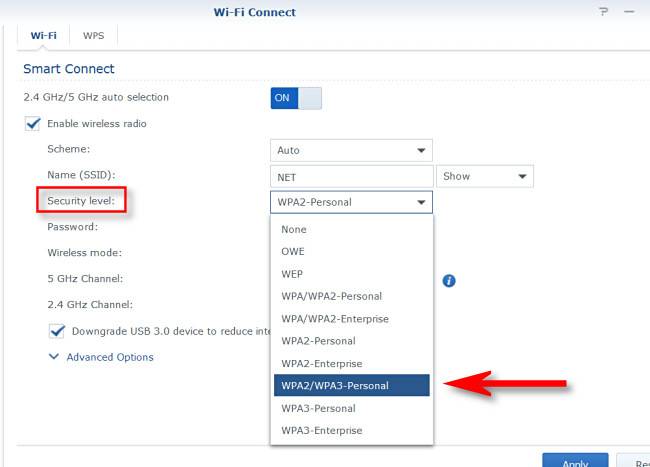The image size is (650, 467).
Task: Collapse the Security level WPA2-Personal combo box
Action: 351,202
